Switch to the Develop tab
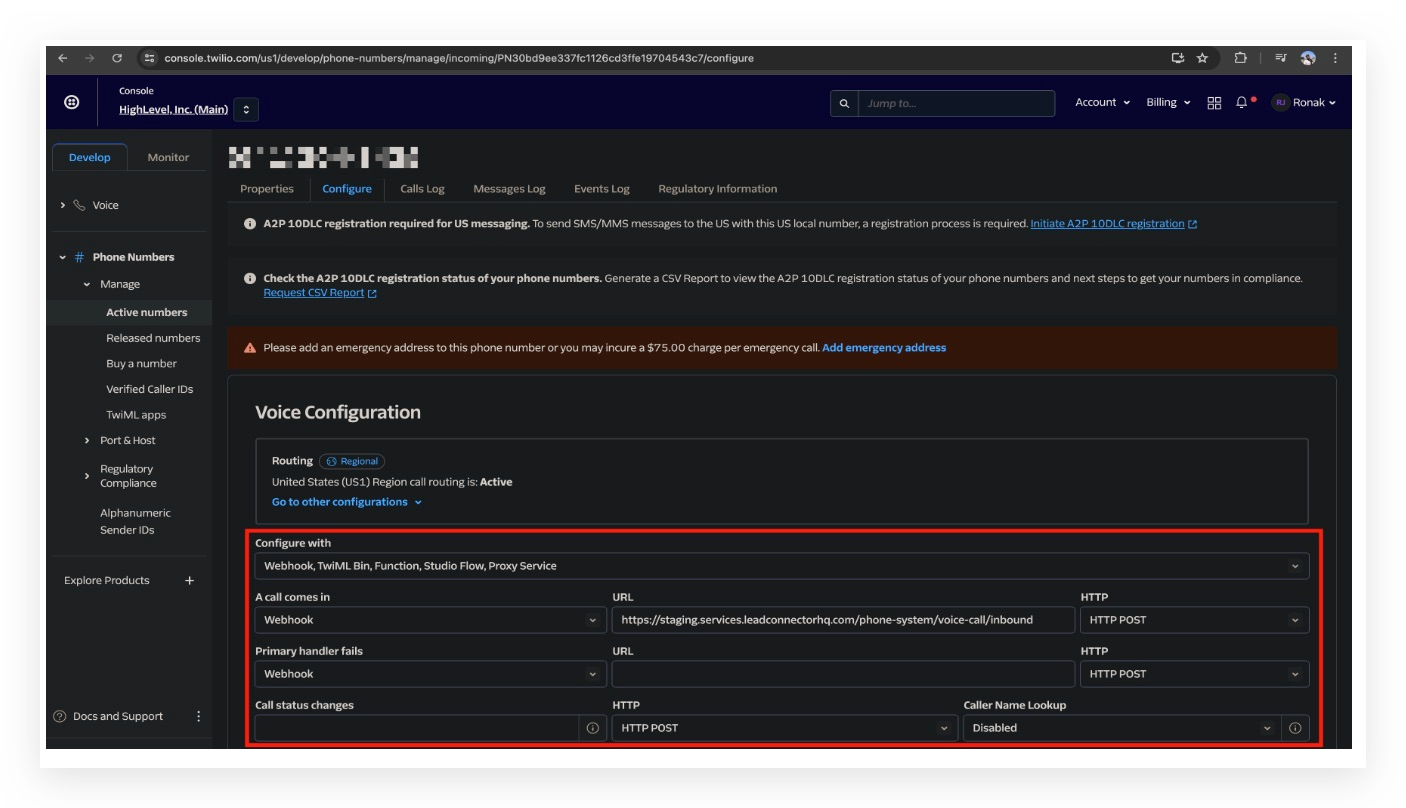 pyautogui.click(x=90, y=157)
